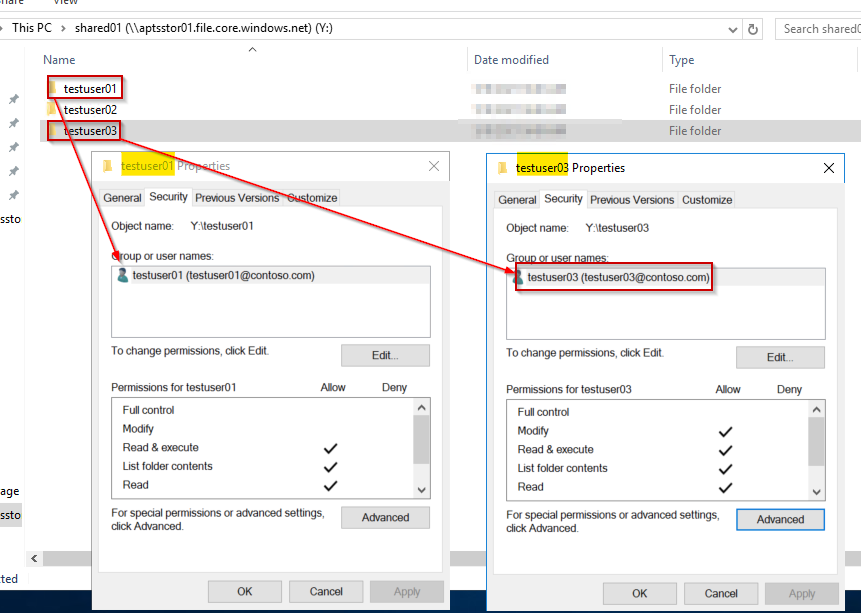
Task: Click the user icon beside testuser01@contoso.com
Action: (123, 275)
